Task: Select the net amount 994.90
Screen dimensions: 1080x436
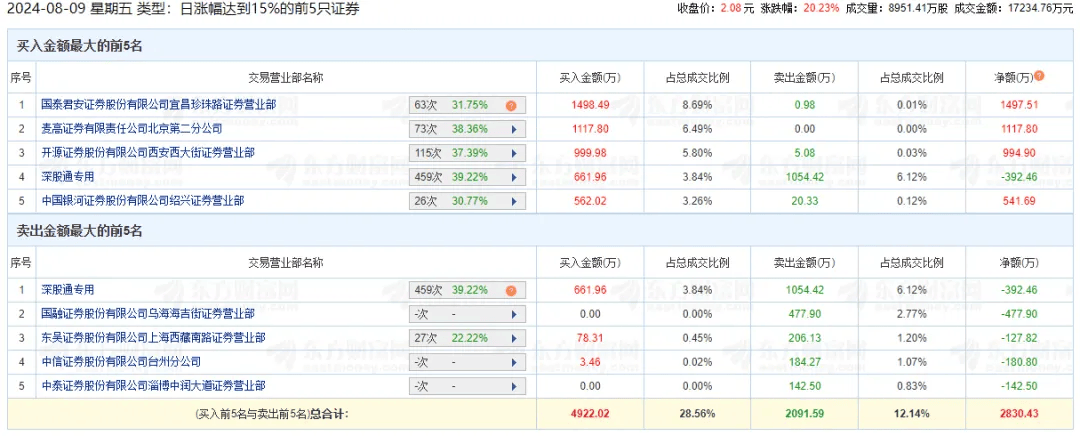Action: (1021, 152)
